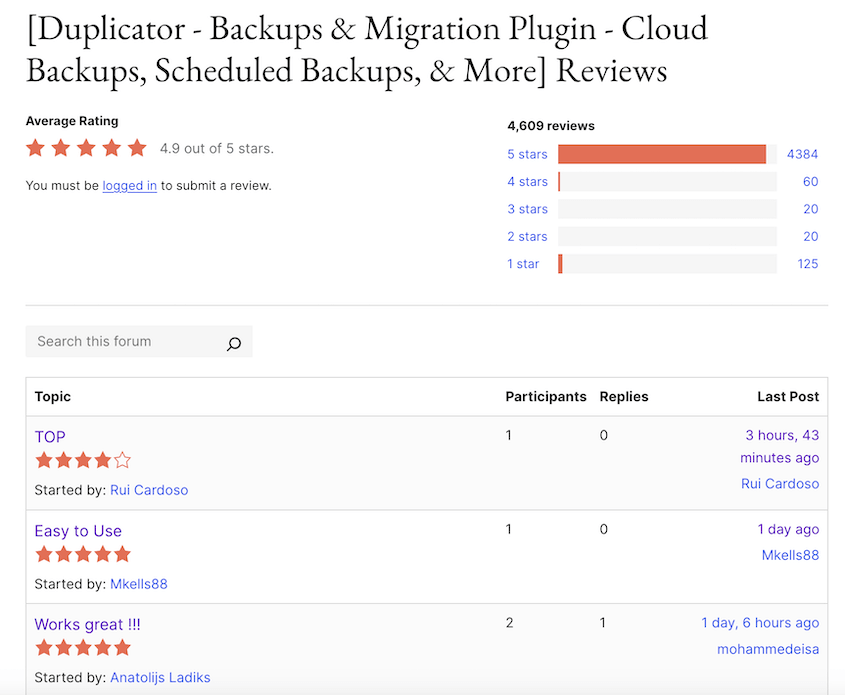845x695 pixels.
Task: Open the 1 day ago last post
Action: 788,530
